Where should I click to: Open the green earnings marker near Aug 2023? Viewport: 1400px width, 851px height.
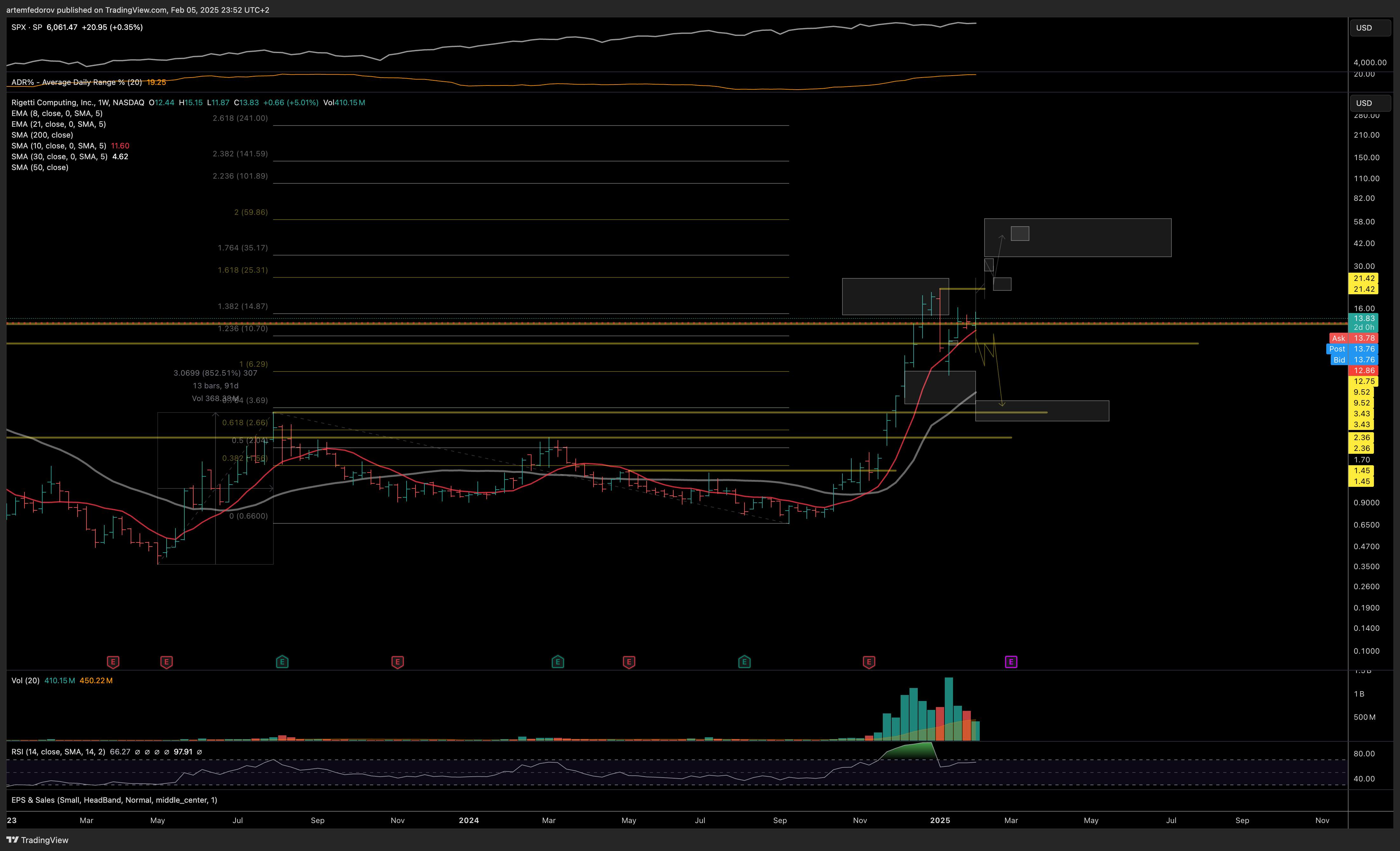[282, 661]
